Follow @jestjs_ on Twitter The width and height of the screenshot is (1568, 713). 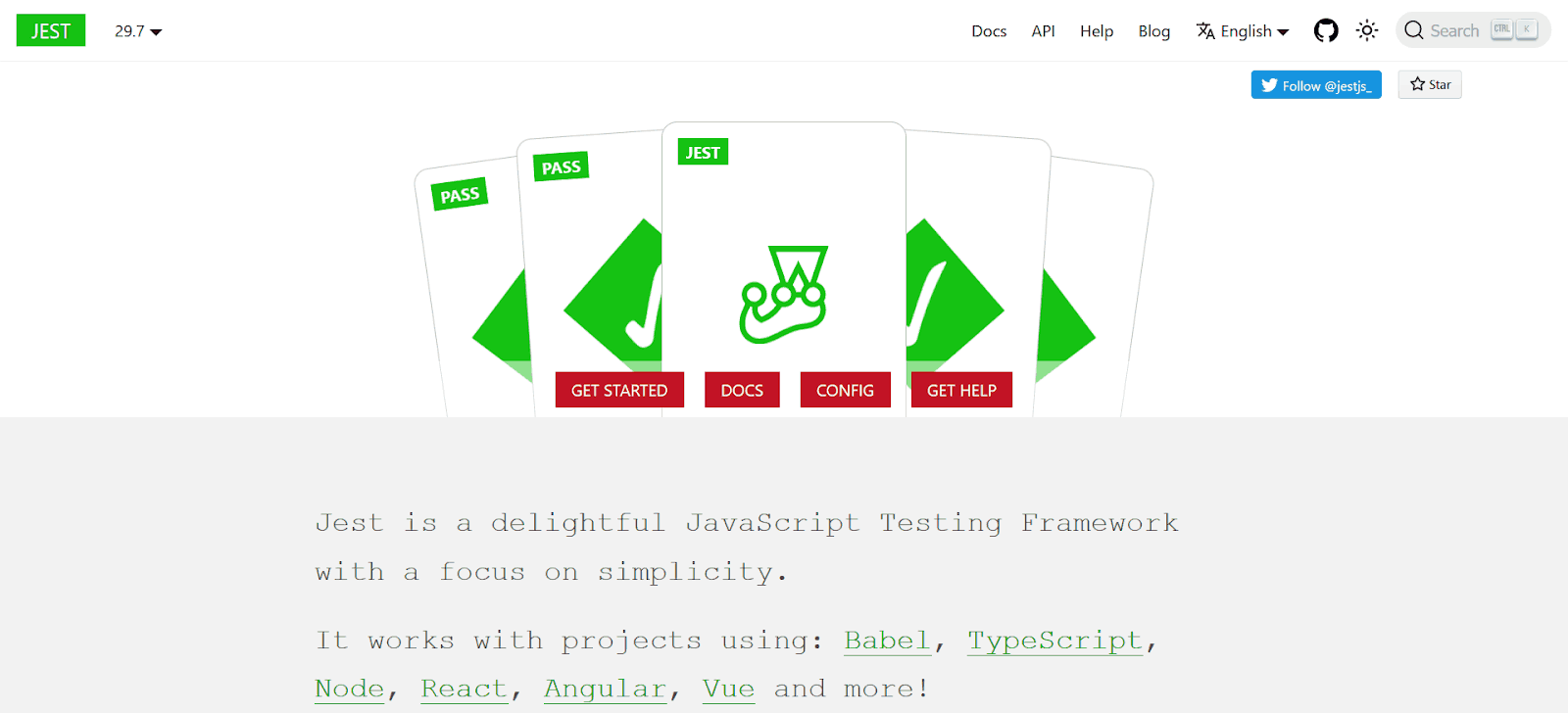(x=1316, y=85)
